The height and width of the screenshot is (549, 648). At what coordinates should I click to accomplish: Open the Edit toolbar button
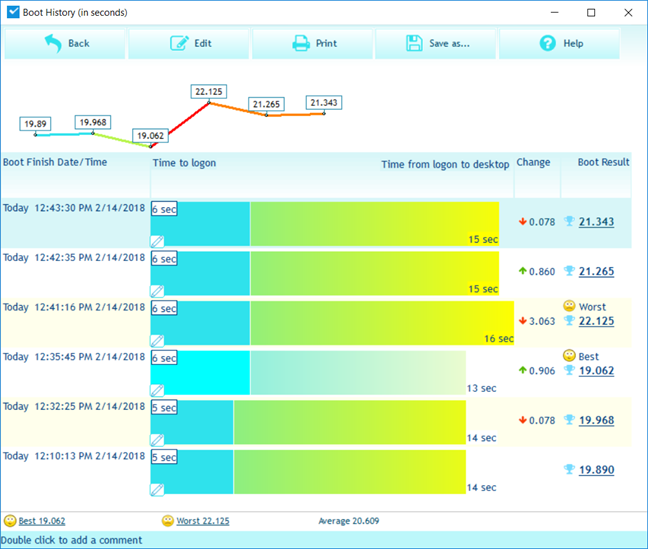coord(189,43)
